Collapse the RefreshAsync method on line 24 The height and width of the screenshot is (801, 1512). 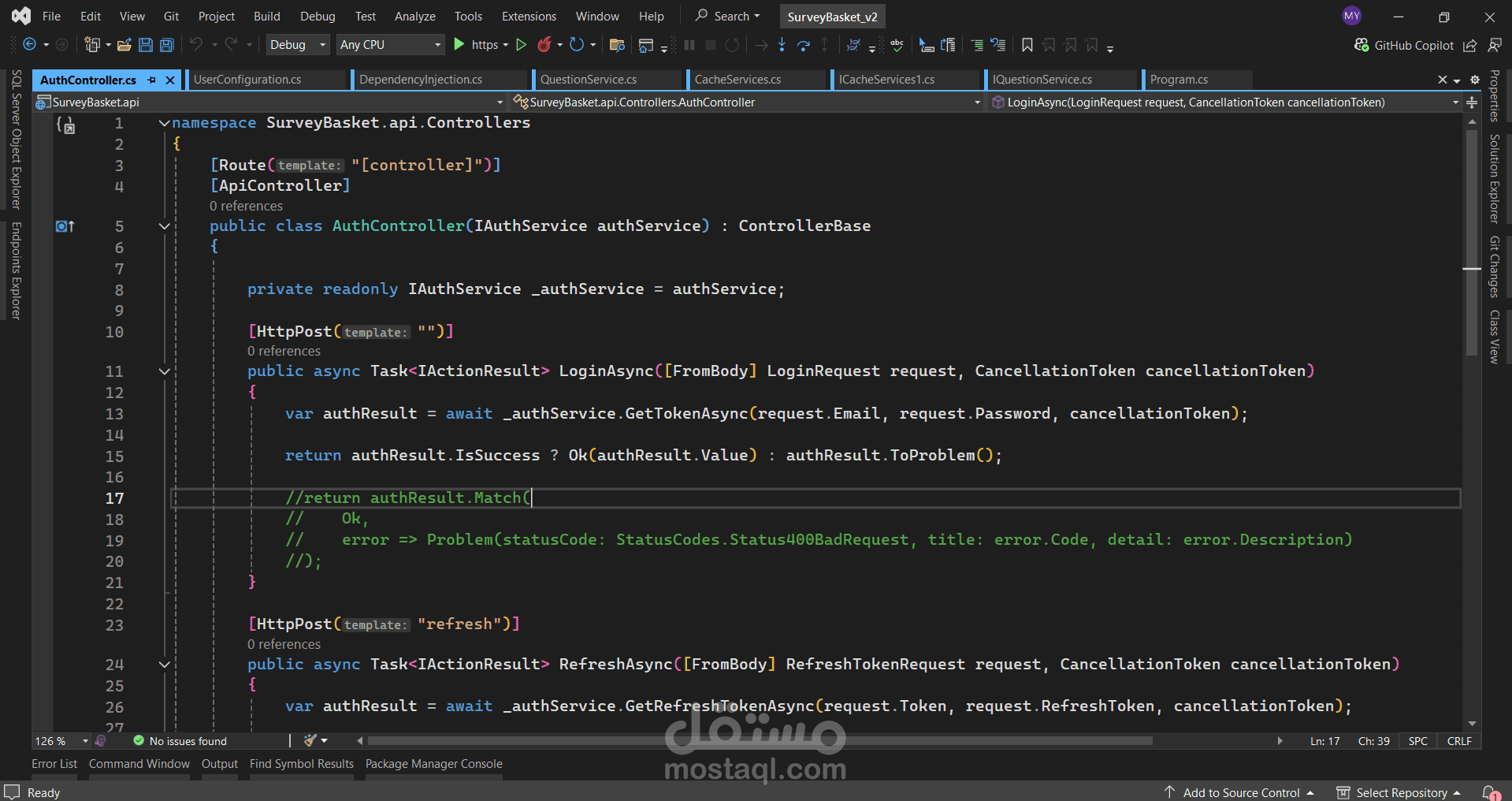click(164, 665)
